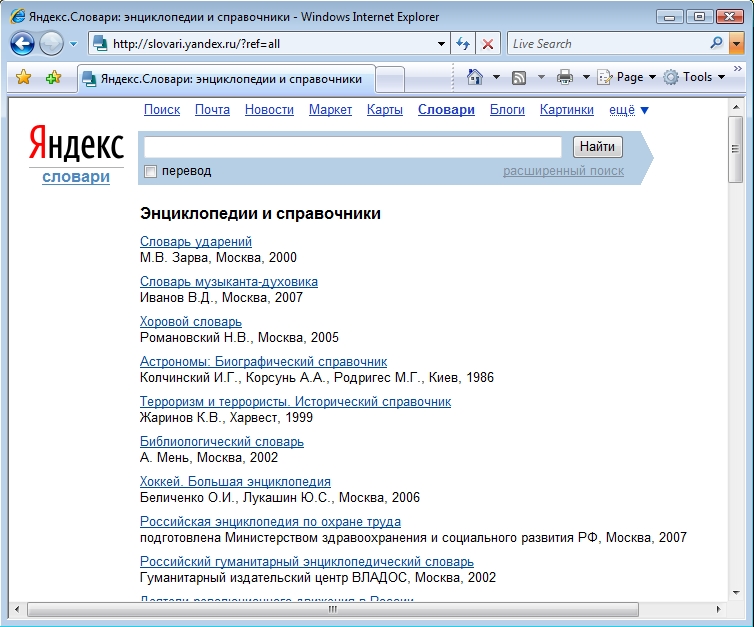This screenshot has width=754, height=627.
Task: Click the Яндекс logo
Action: [76, 142]
